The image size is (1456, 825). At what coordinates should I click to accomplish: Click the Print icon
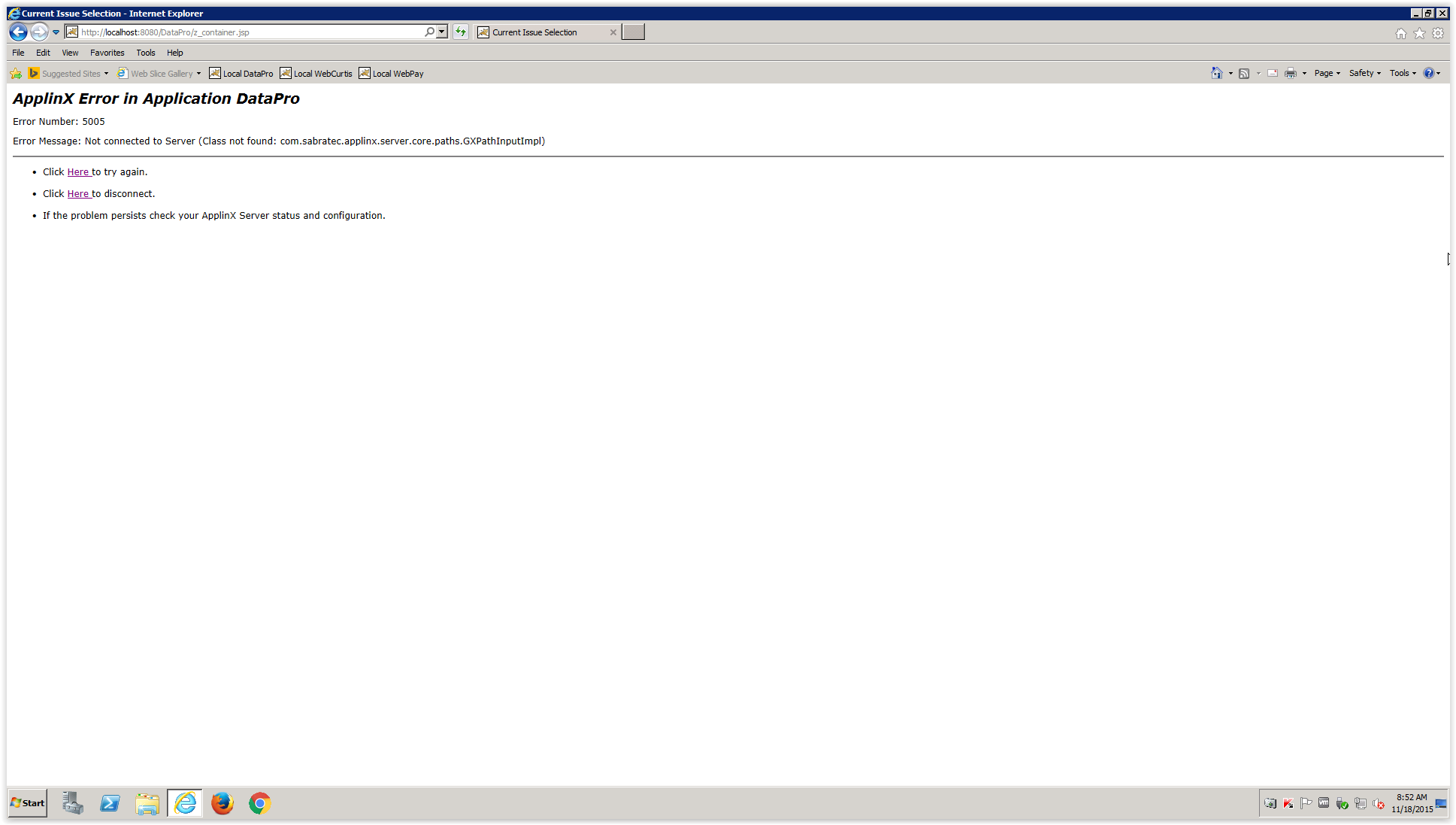click(1291, 73)
